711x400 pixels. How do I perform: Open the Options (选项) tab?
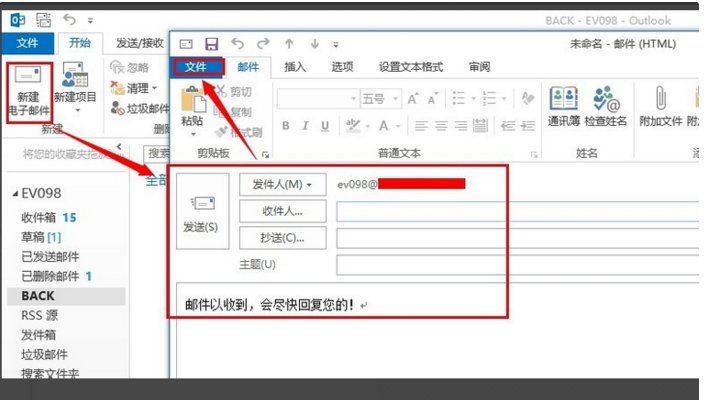coord(342,67)
